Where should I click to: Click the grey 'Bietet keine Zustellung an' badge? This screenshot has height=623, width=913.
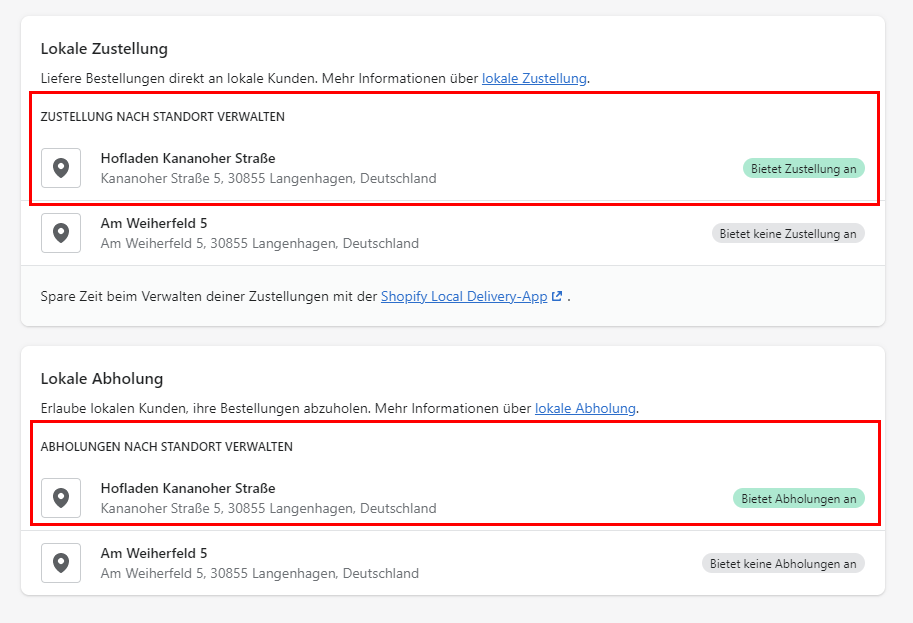coord(787,233)
